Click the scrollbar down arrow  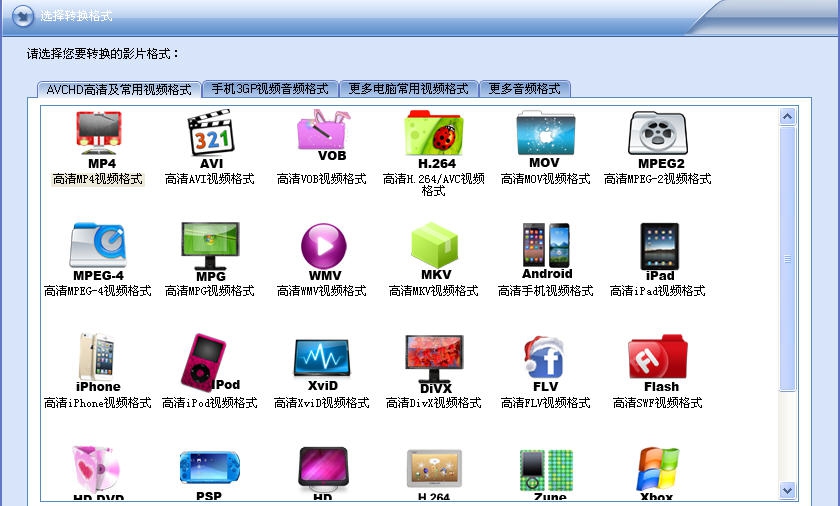click(788, 489)
